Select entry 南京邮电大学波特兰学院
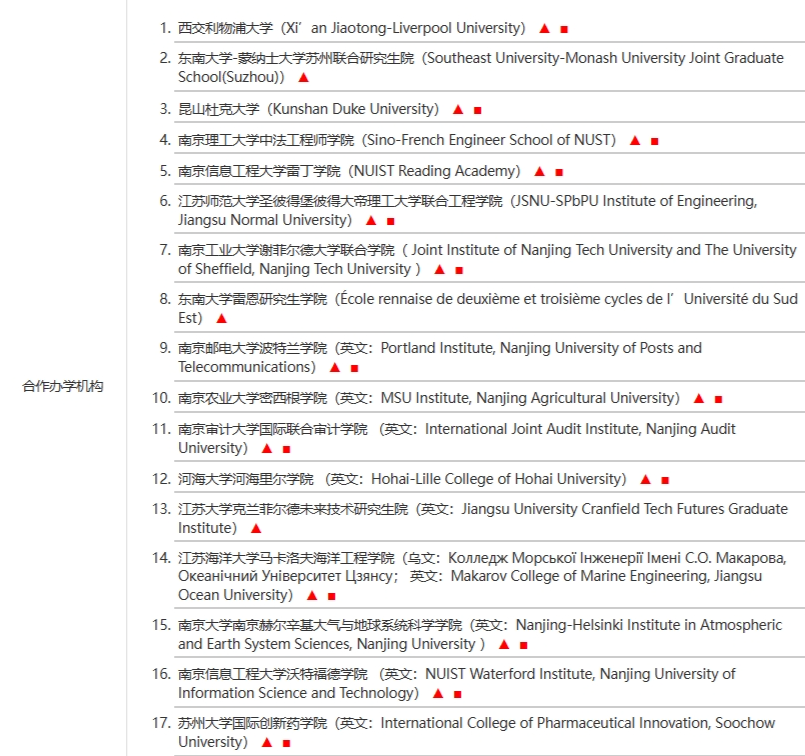 point(440,357)
